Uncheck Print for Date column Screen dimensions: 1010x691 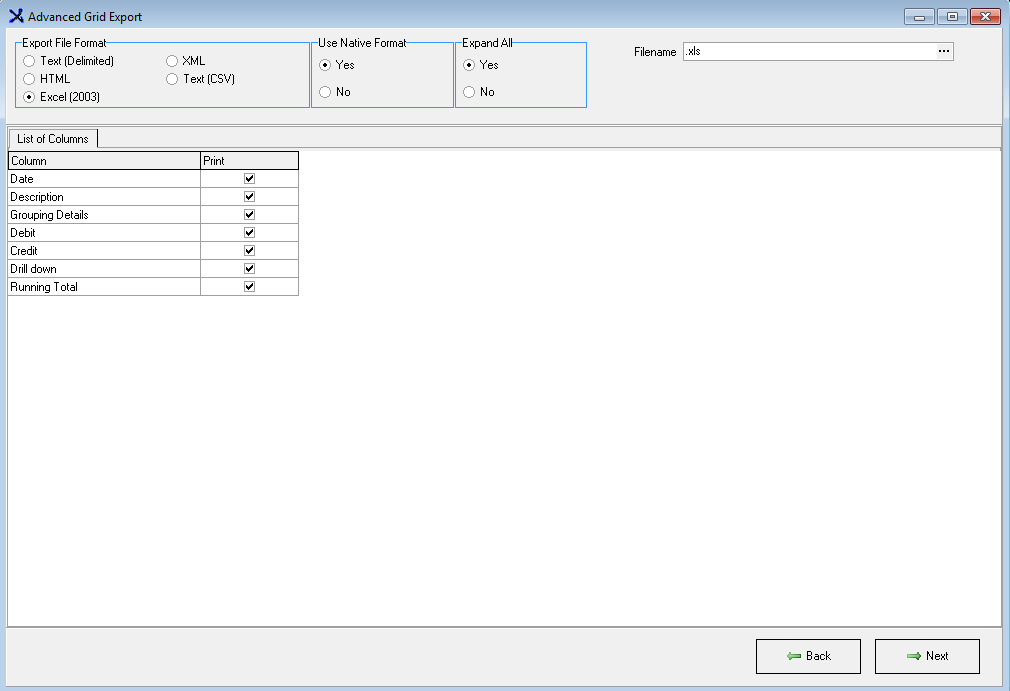coord(250,179)
